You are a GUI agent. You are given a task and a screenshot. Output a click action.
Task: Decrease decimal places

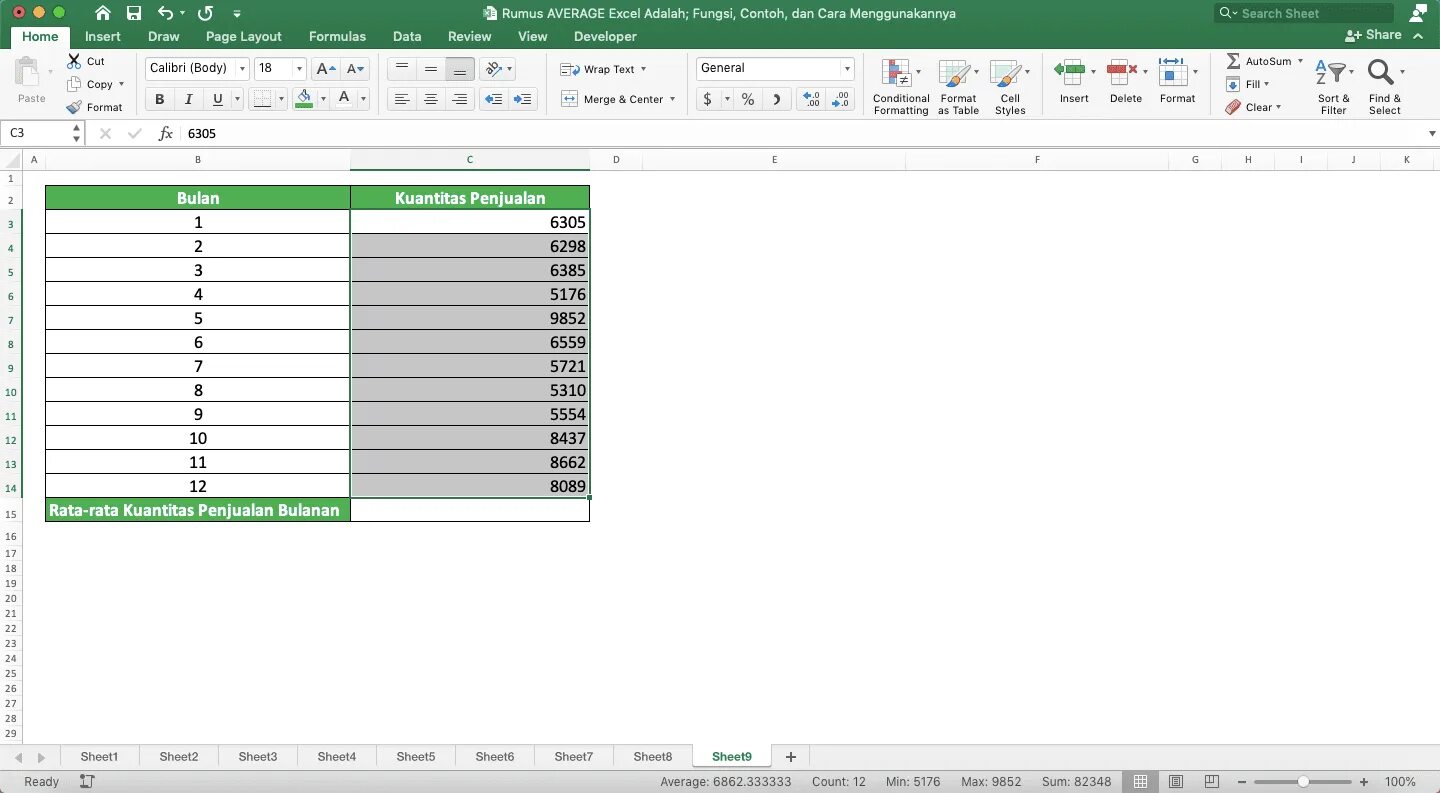coord(840,99)
